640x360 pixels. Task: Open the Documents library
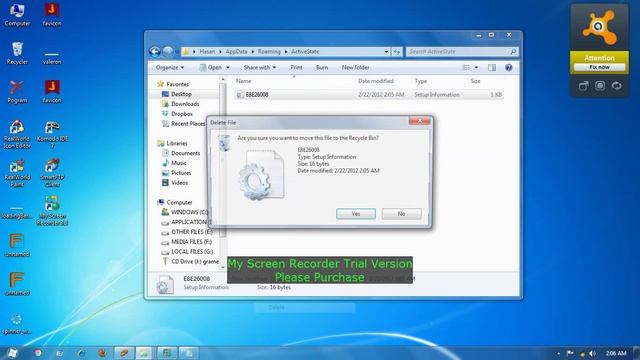185,153
